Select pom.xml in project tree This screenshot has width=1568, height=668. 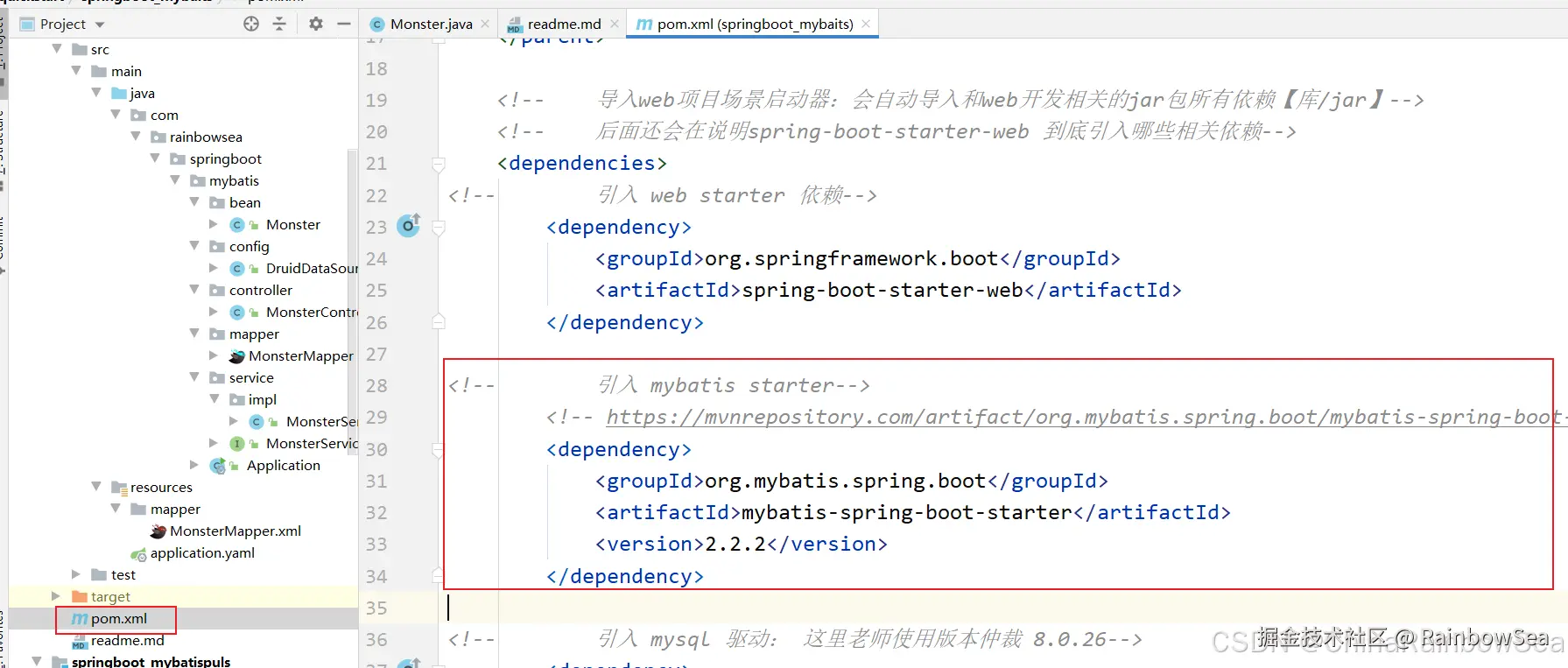click(118, 619)
